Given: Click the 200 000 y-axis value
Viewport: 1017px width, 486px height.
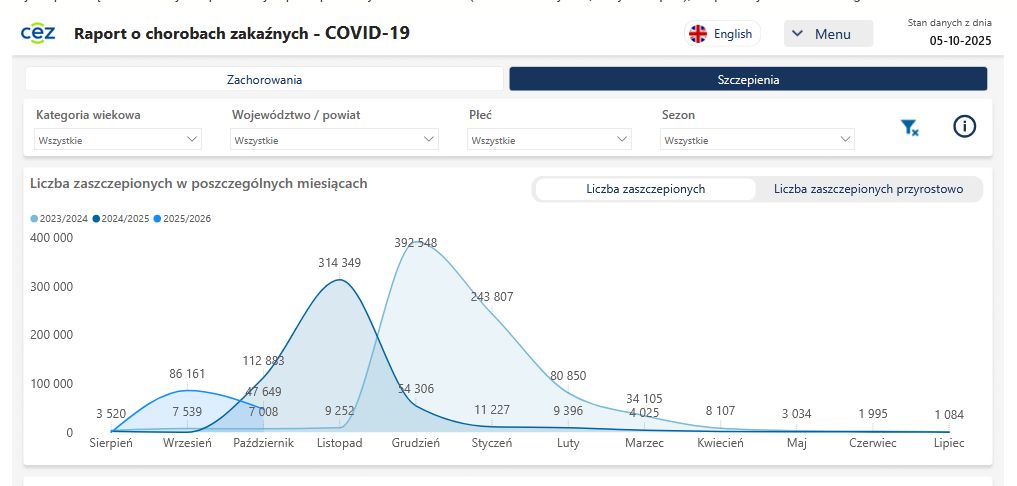Looking at the screenshot, I should pyautogui.click(x=52, y=335).
